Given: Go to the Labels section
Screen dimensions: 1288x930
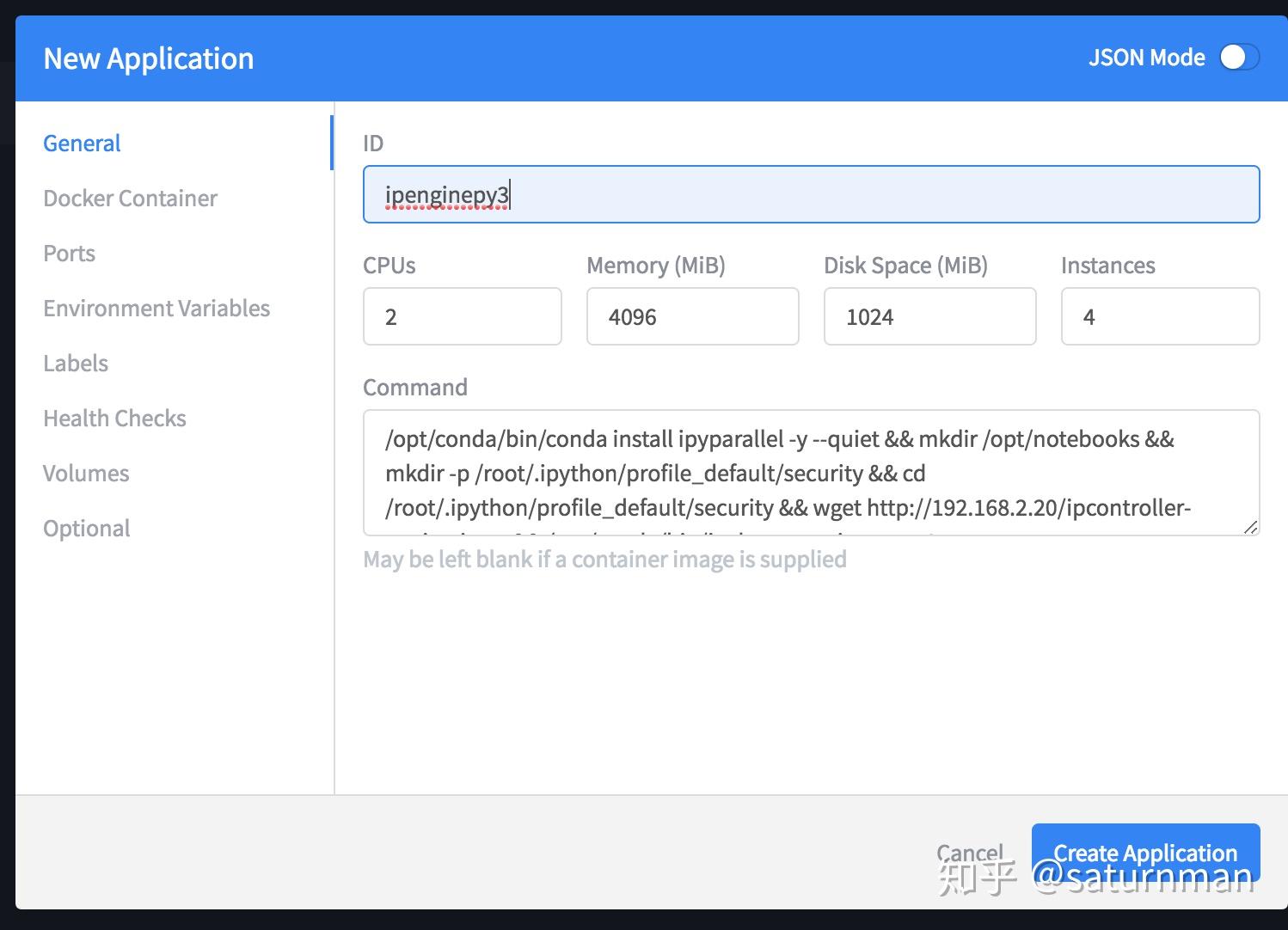Looking at the screenshot, I should point(76,364).
